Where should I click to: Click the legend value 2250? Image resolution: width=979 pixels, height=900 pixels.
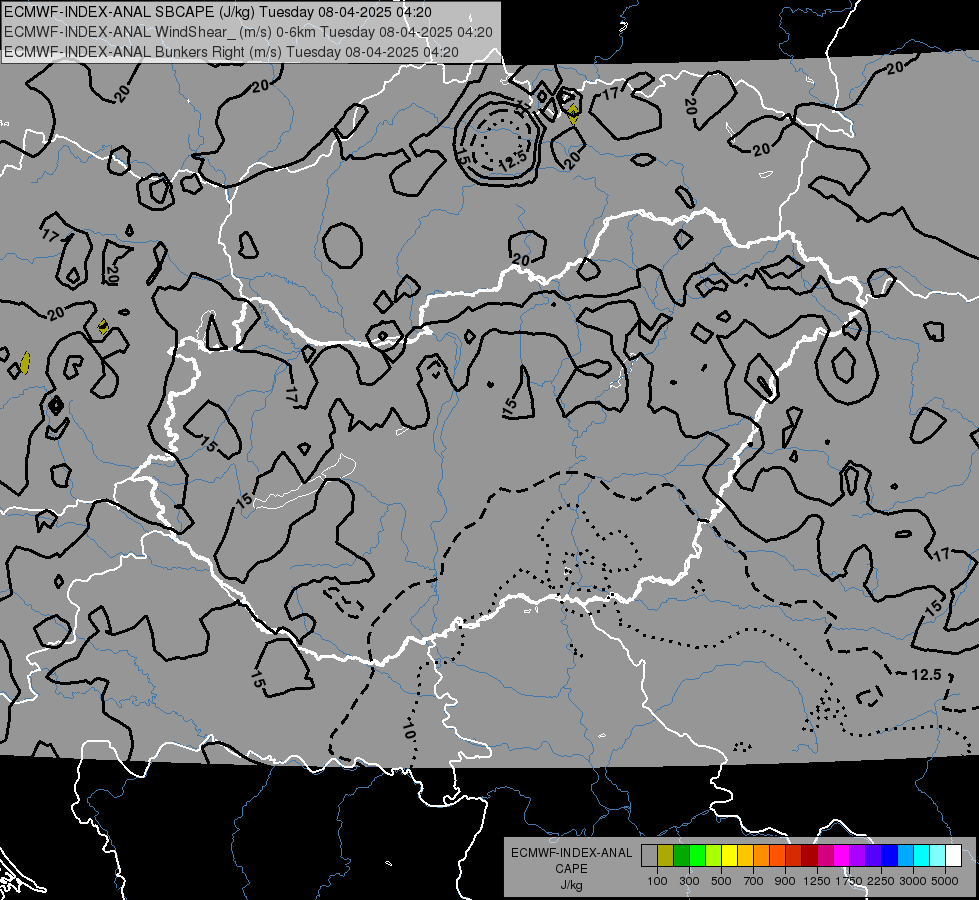(x=880, y=881)
